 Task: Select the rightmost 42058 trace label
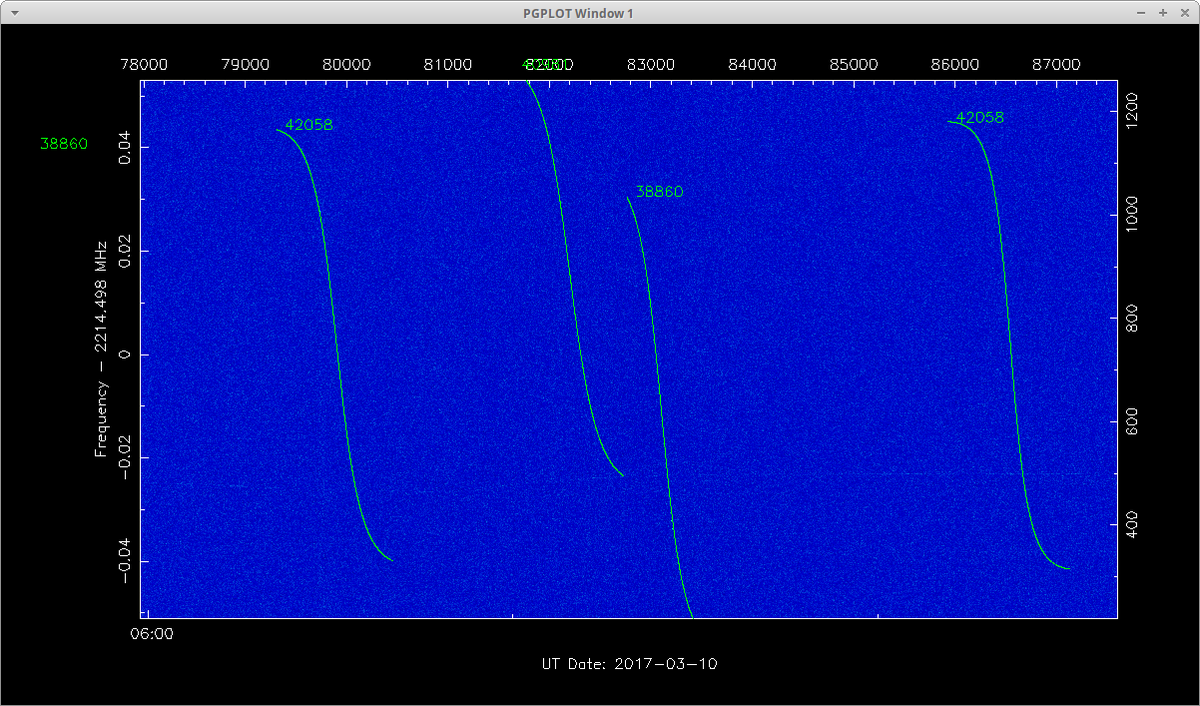click(x=980, y=117)
